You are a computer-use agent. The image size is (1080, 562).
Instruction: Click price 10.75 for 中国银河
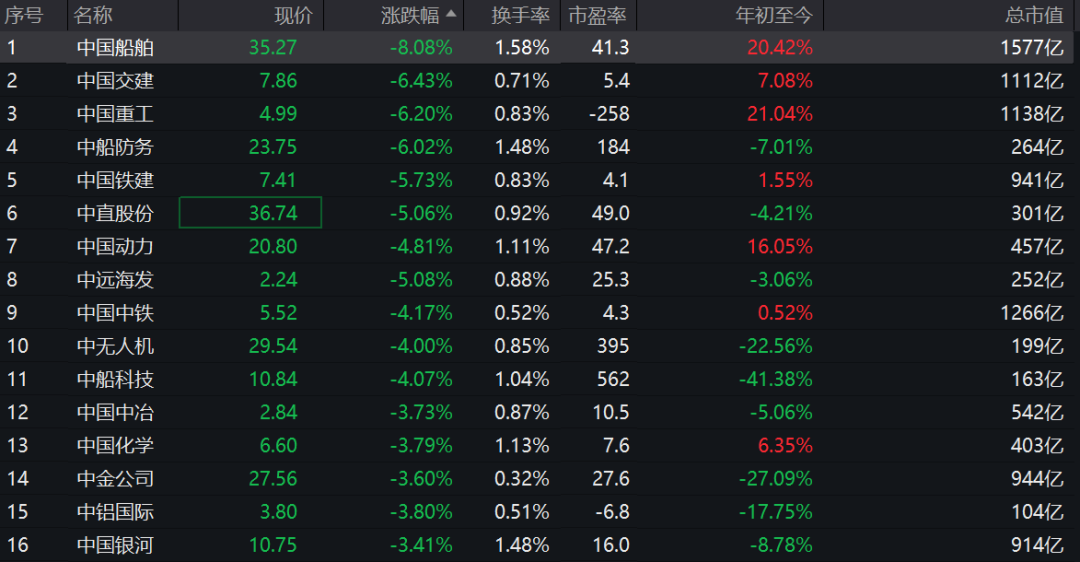coord(273,545)
